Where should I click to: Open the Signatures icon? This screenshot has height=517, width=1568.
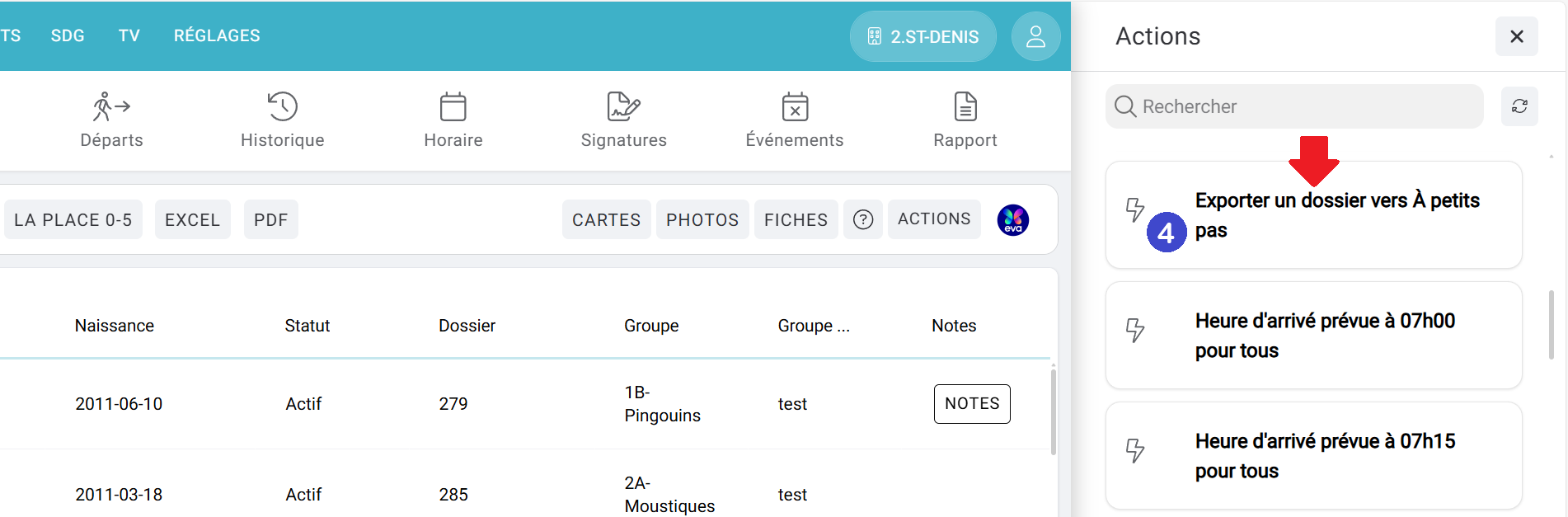(x=623, y=107)
